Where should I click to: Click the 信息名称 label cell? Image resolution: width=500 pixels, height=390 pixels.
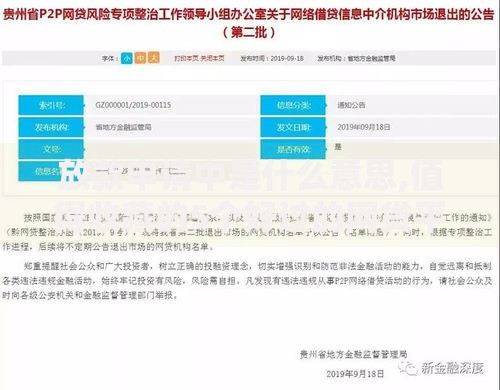[51, 171]
